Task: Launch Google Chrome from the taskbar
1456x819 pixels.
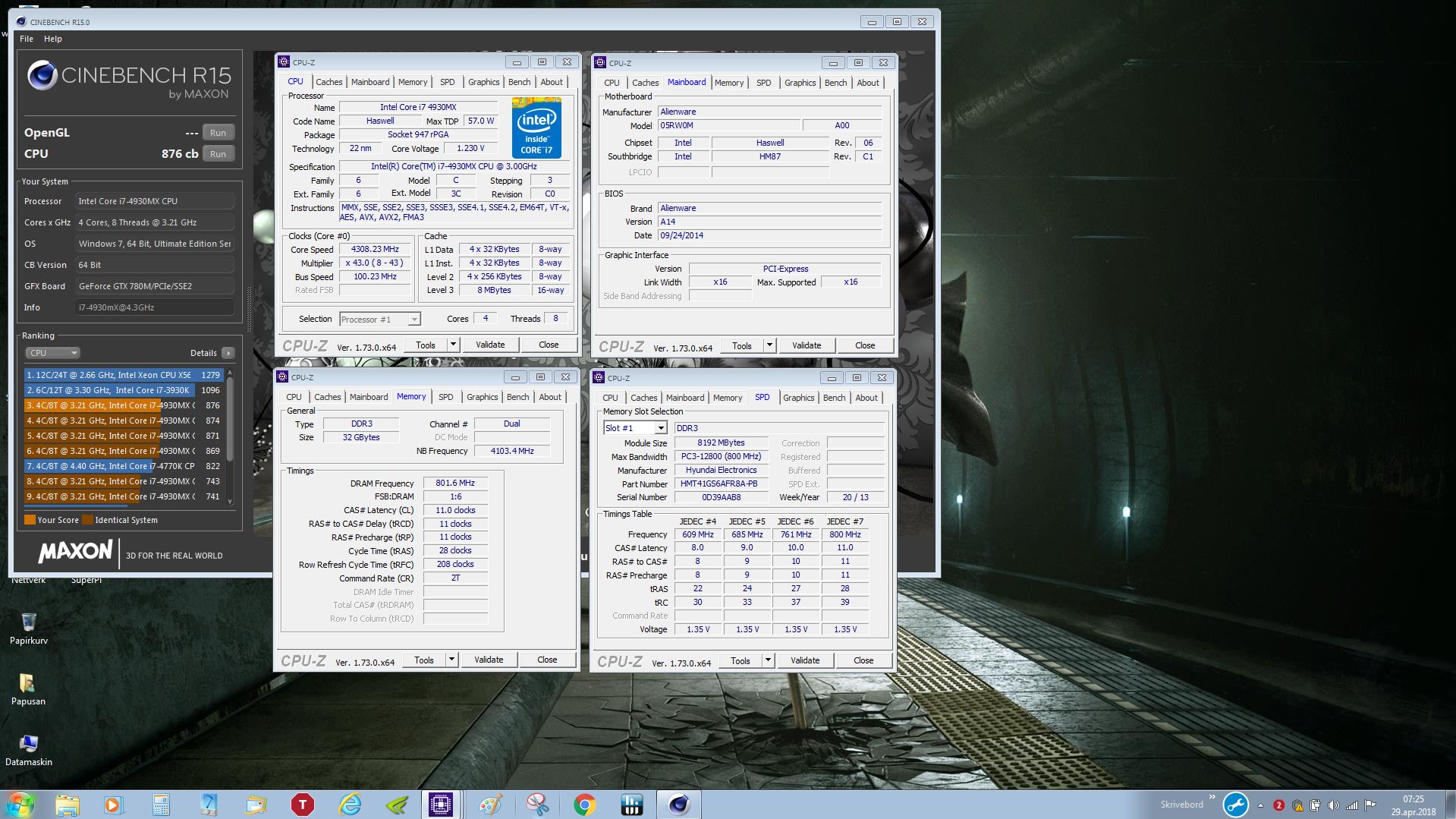Action: (x=584, y=805)
